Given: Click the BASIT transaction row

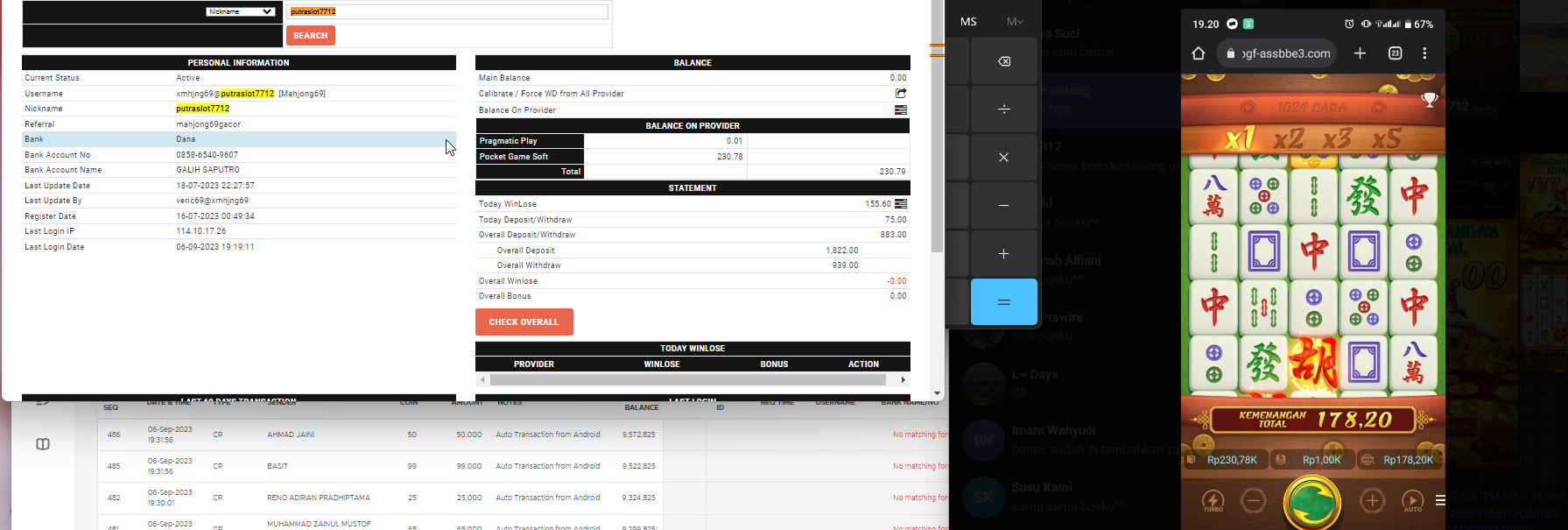Looking at the screenshot, I should point(523,466).
